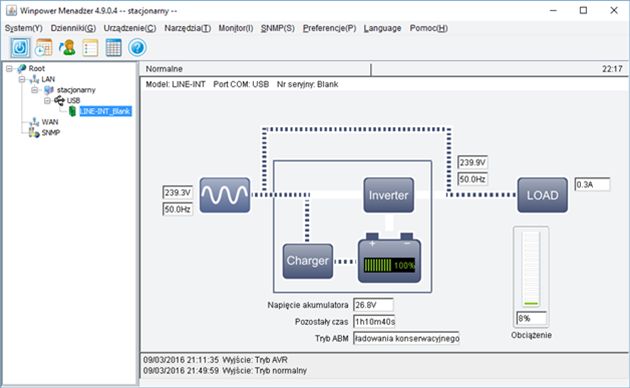
Task: Select the LAN tree item
Action: click(48, 79)
